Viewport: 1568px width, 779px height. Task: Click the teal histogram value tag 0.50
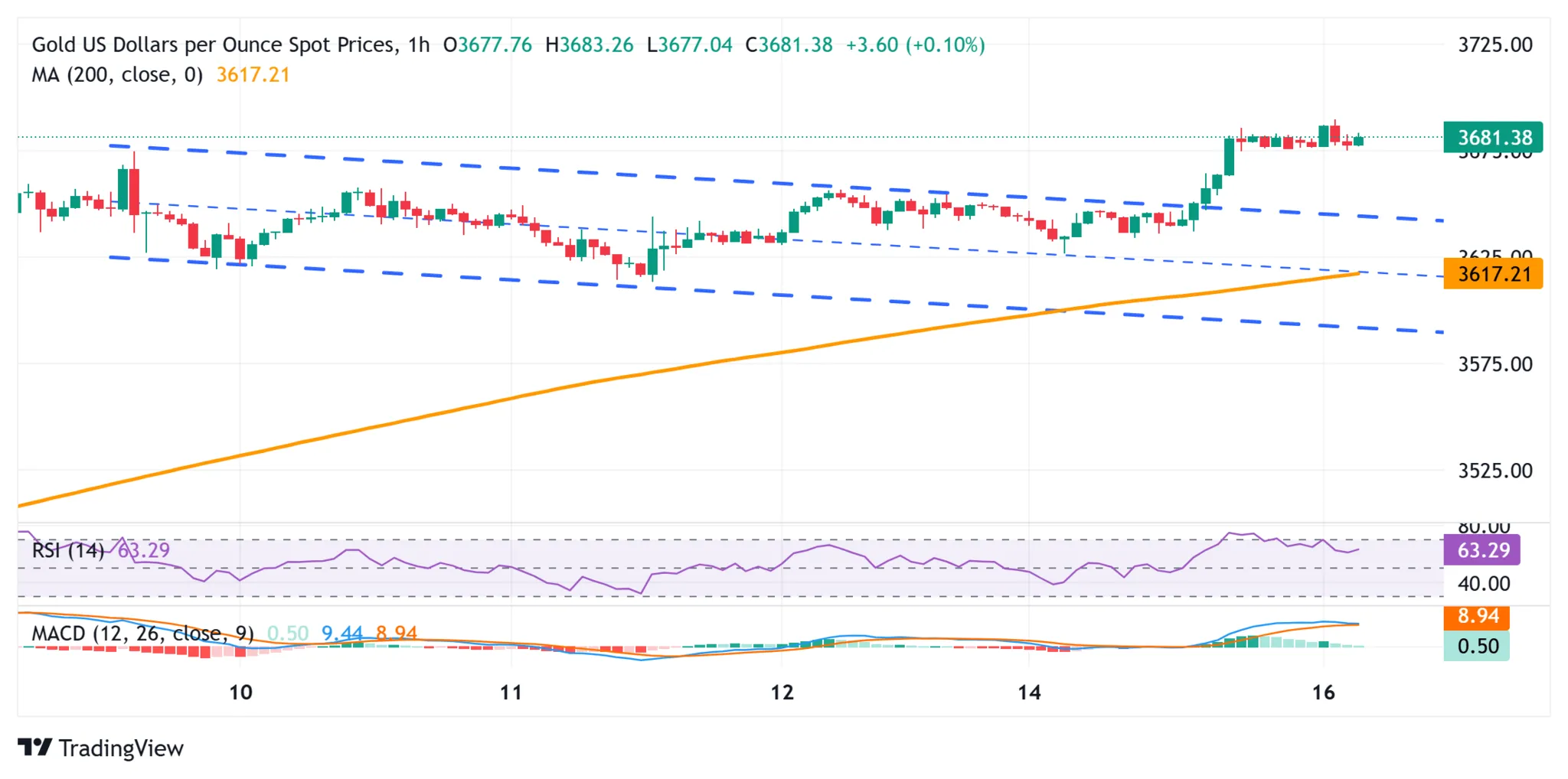click(x=1477, y=646)
